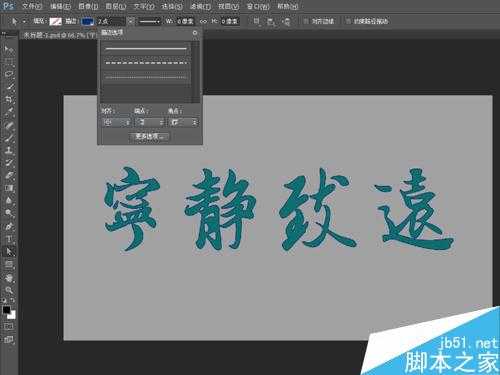Click the H height input field
The image size is (500, 375).
(230, 21)
